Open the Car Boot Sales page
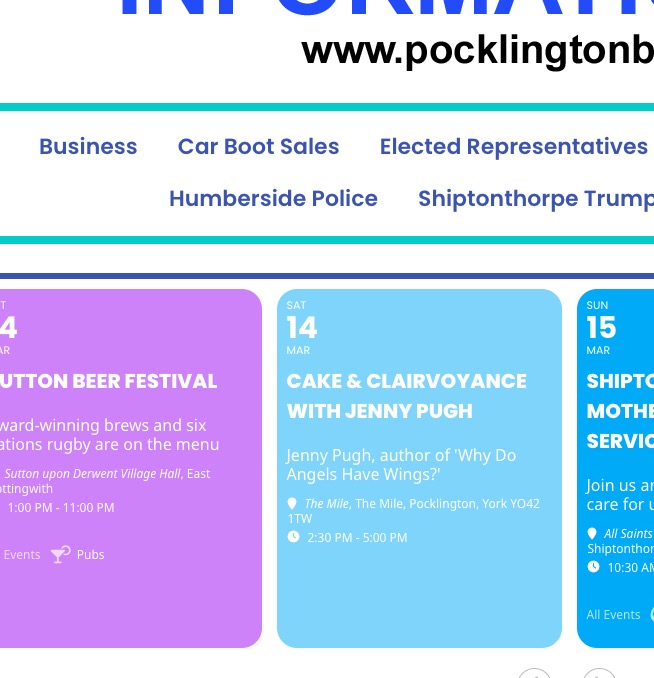 (258, 147)
